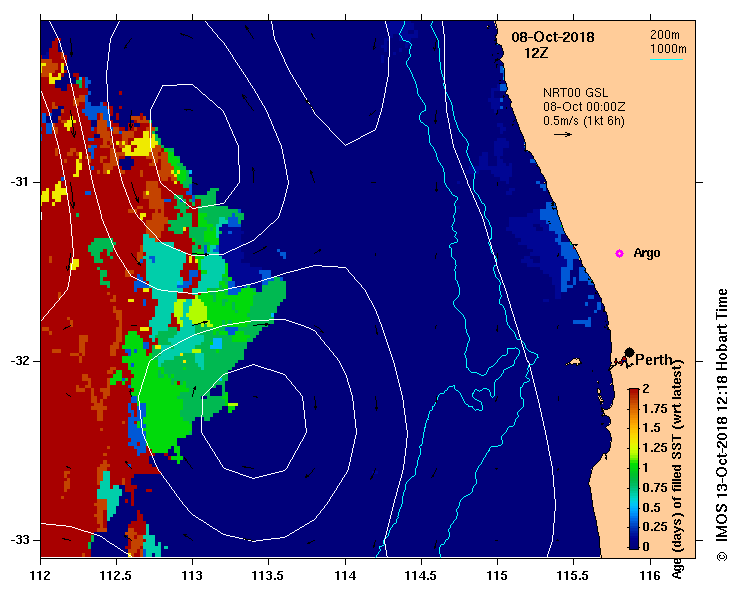This screenshot has height=592, width=739.
Task: Click the magenta Argo float marker
Action: (619, 253)
